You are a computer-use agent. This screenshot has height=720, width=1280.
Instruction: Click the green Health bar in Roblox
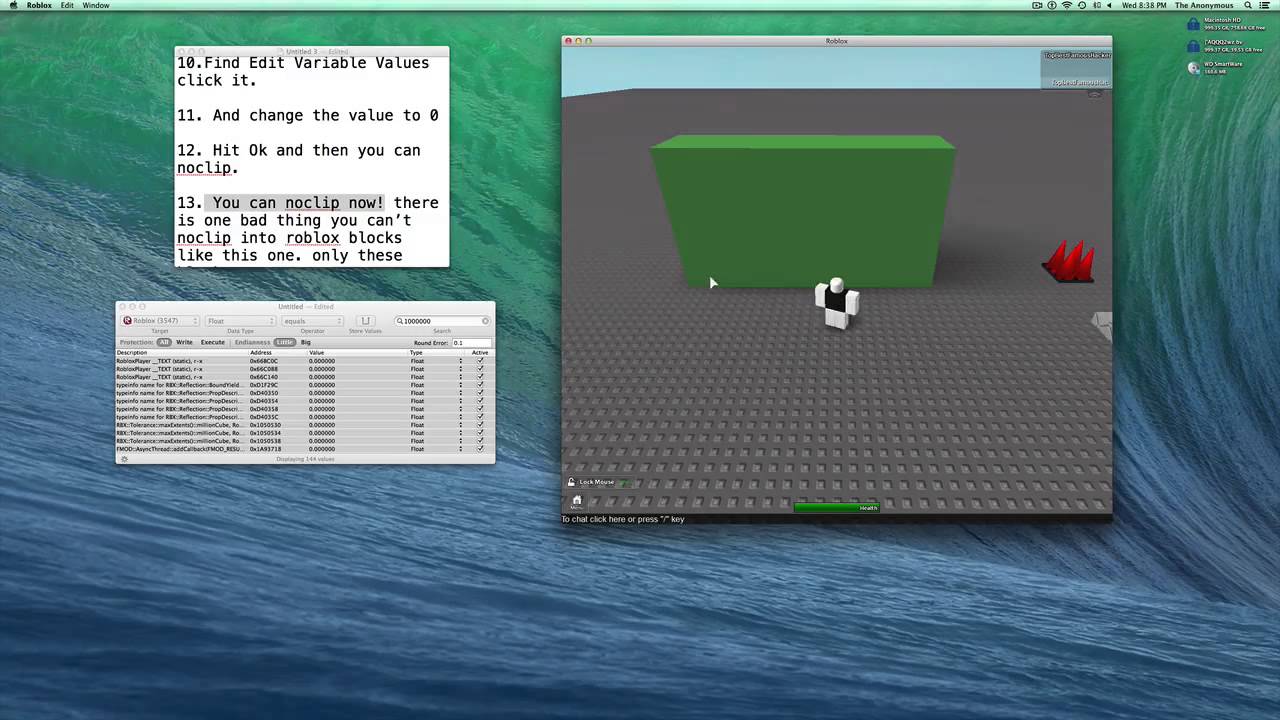click(x=836, y=508)
